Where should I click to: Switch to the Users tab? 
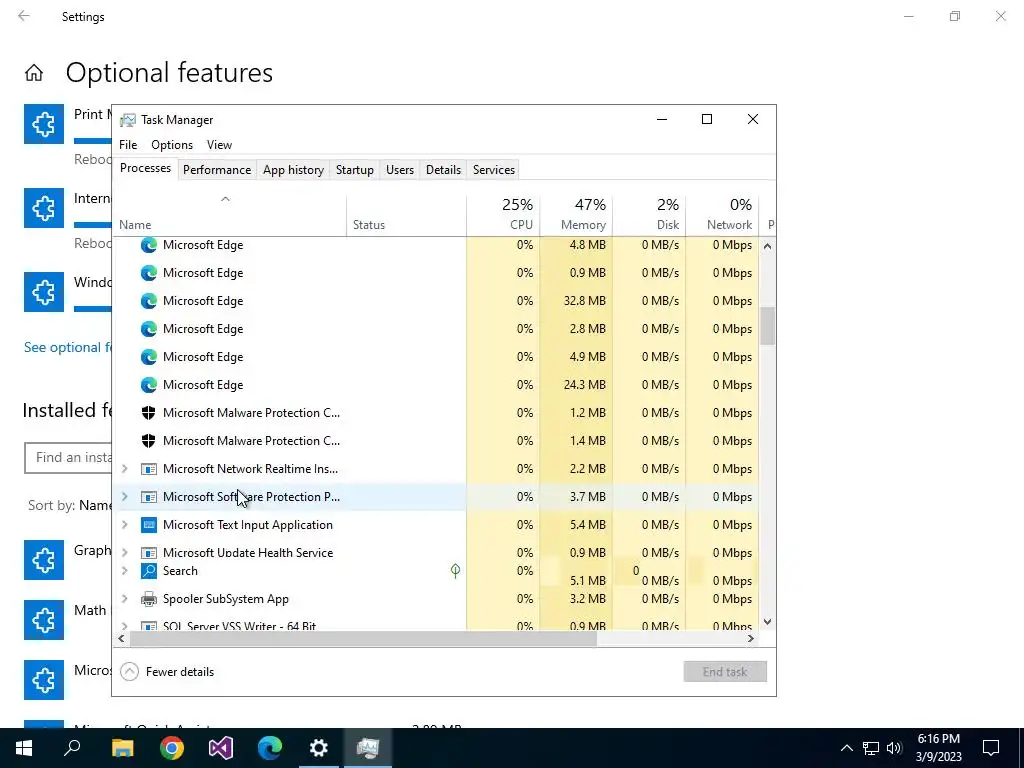[x=400, y=170]
